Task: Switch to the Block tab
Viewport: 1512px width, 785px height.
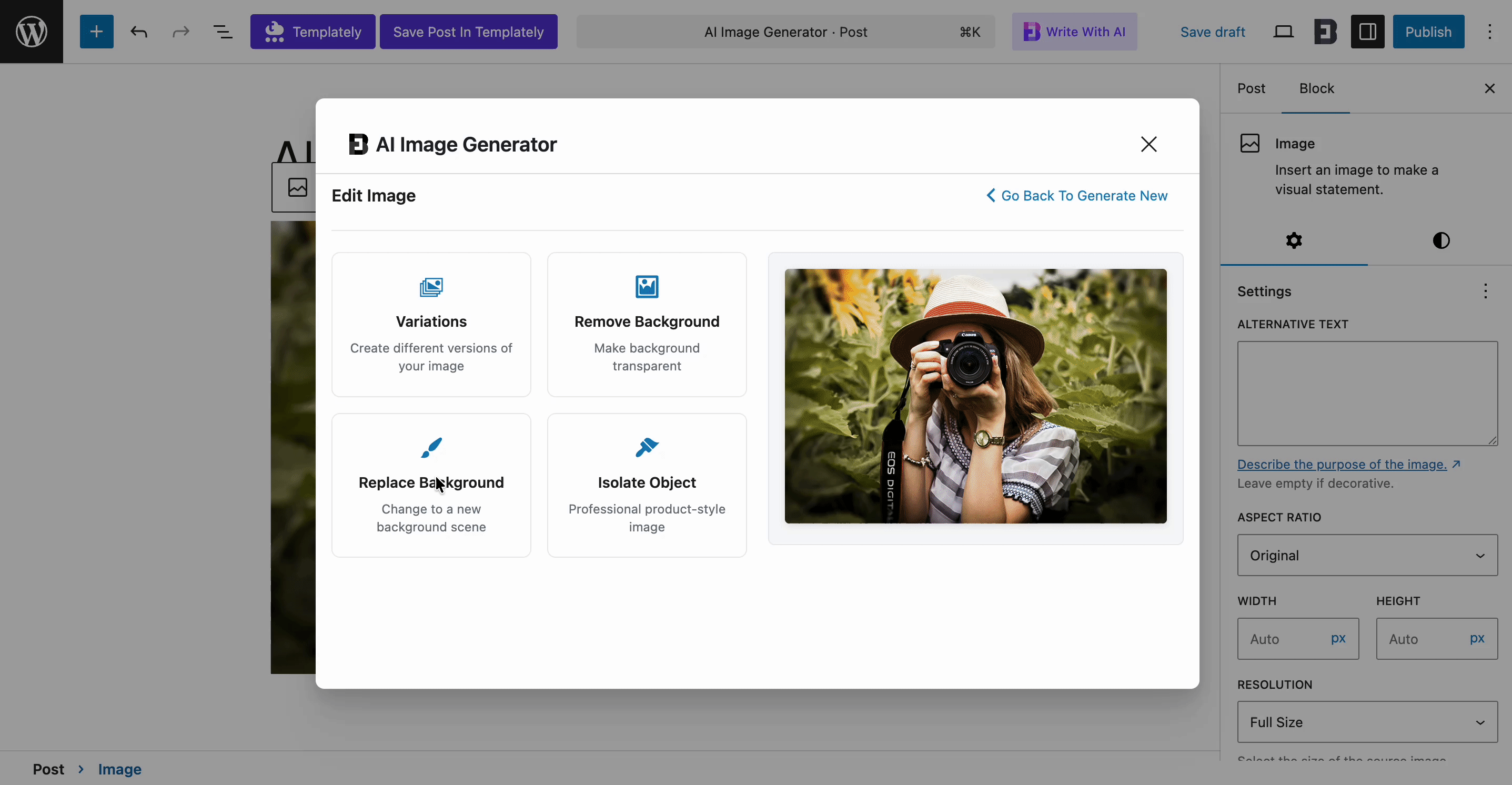Action: click(1316, 88)
